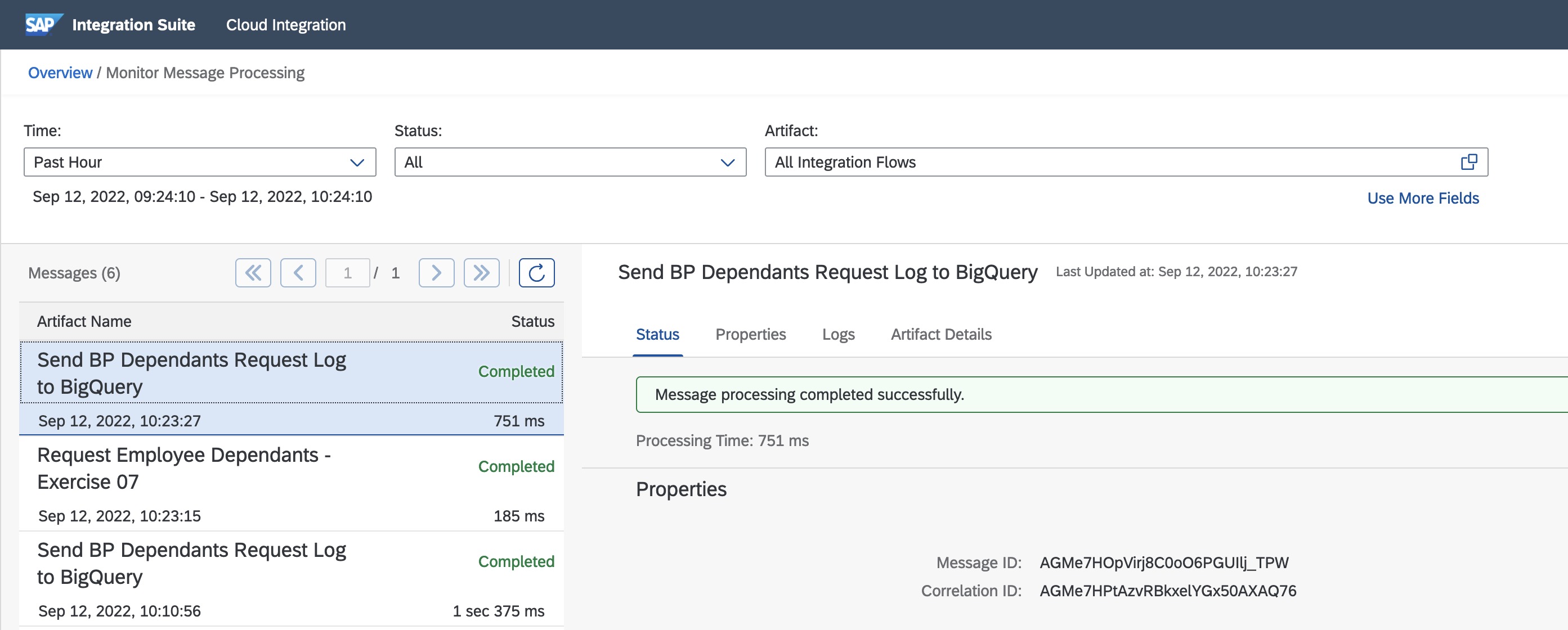The width and height of the screenshot is (1568, 630).
Task: Click the Properties section heading
Action: pos(680,489)
